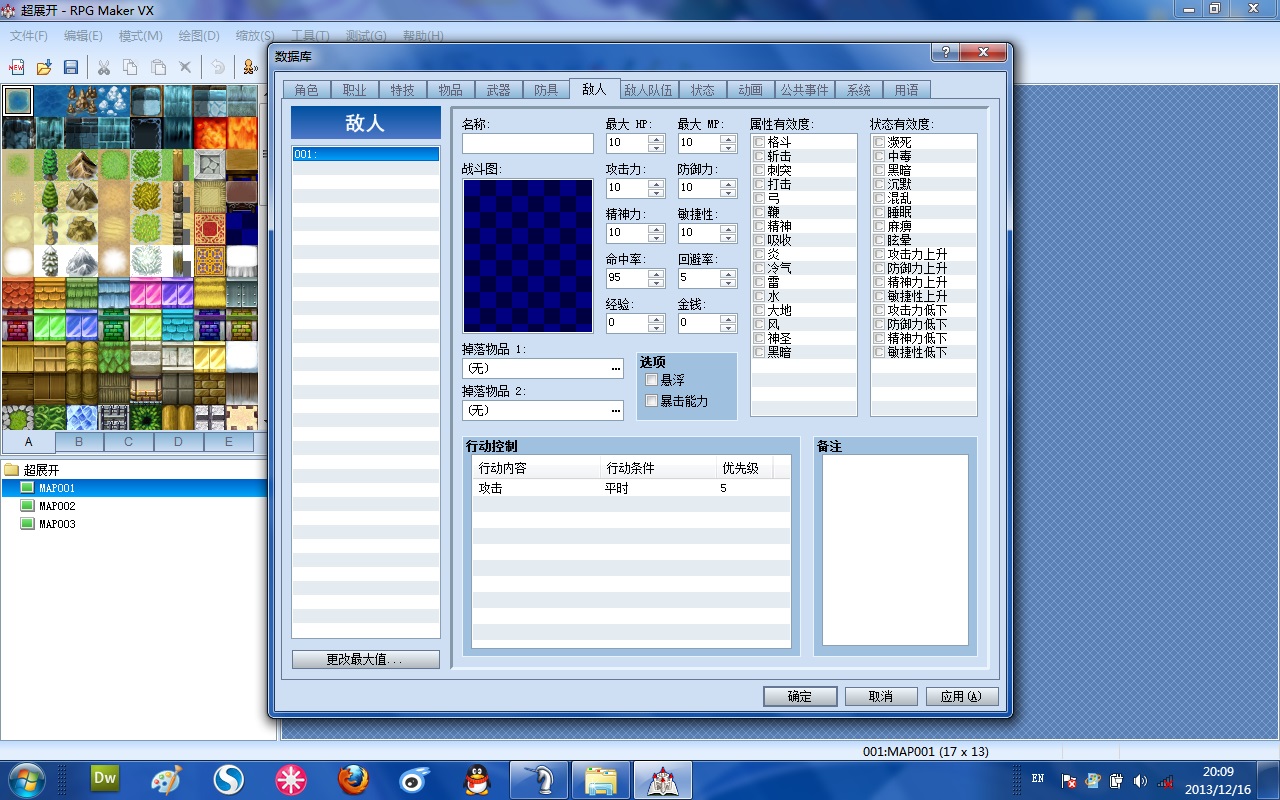Image resolution: width=1280 pixels, height=800 pixels.
Task: Check the 格斗 attribute checkbox
Action: coord(759,143)
